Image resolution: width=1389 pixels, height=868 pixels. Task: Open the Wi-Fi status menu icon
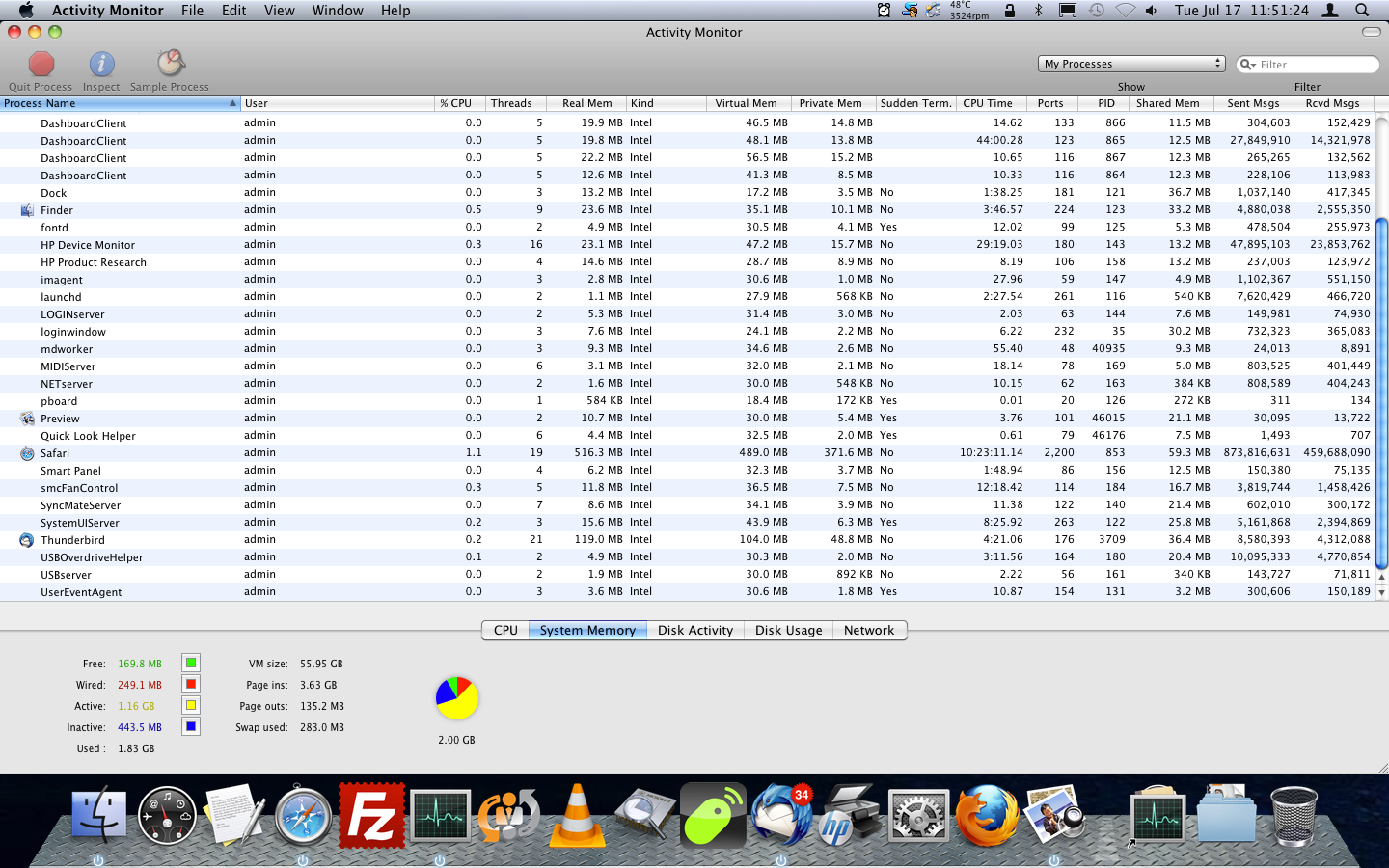[1125, 10]
